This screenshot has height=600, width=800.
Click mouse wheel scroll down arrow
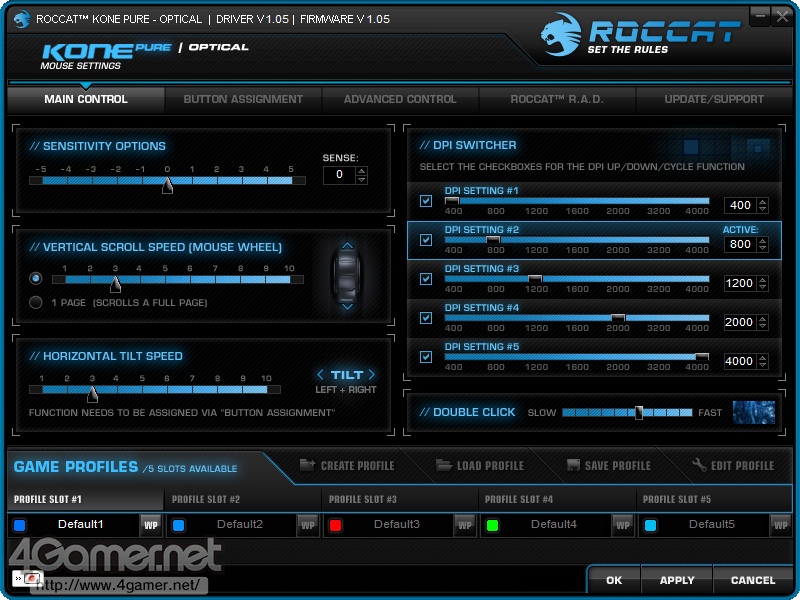pos(347,307)
